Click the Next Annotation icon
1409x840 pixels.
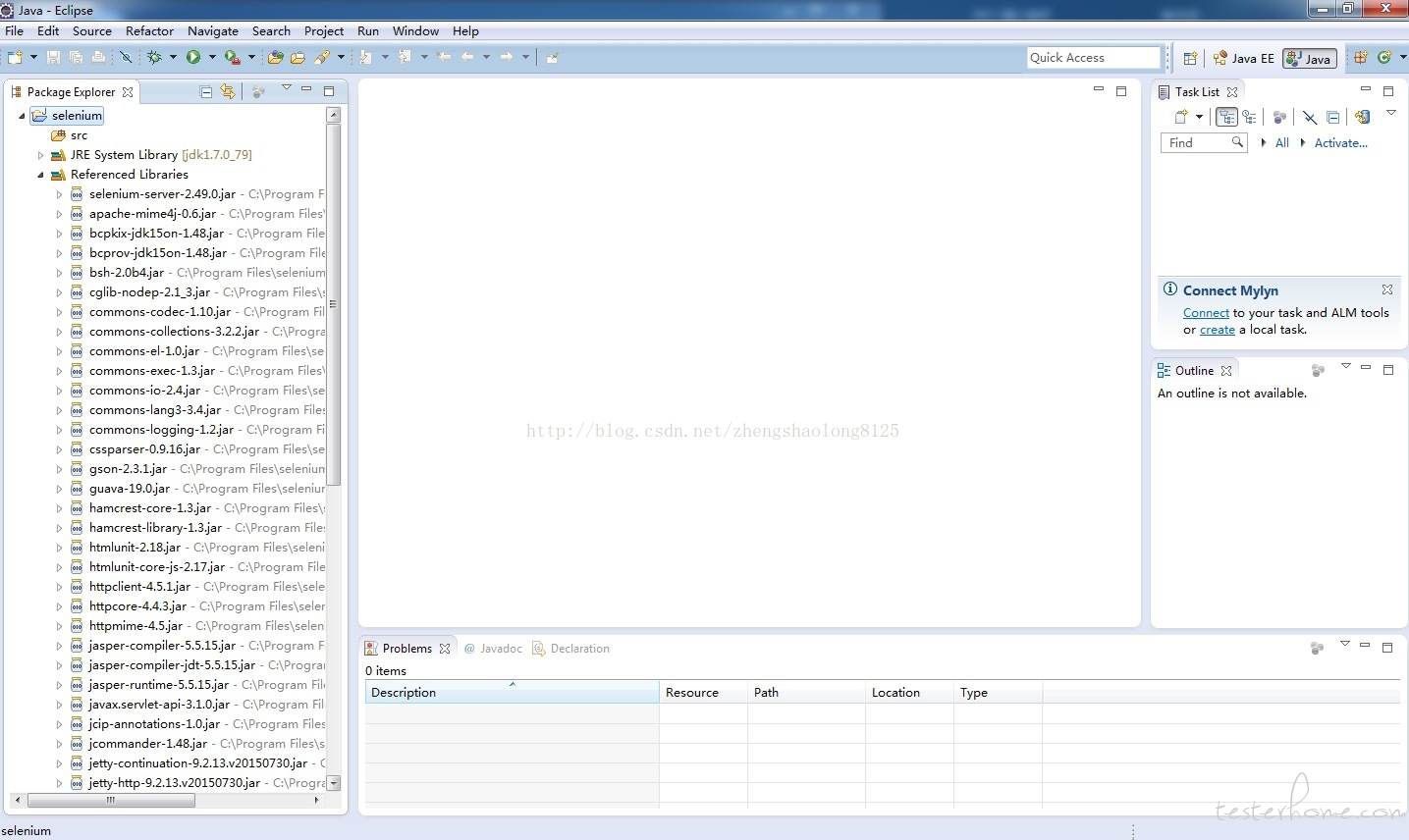coord(365,57)
